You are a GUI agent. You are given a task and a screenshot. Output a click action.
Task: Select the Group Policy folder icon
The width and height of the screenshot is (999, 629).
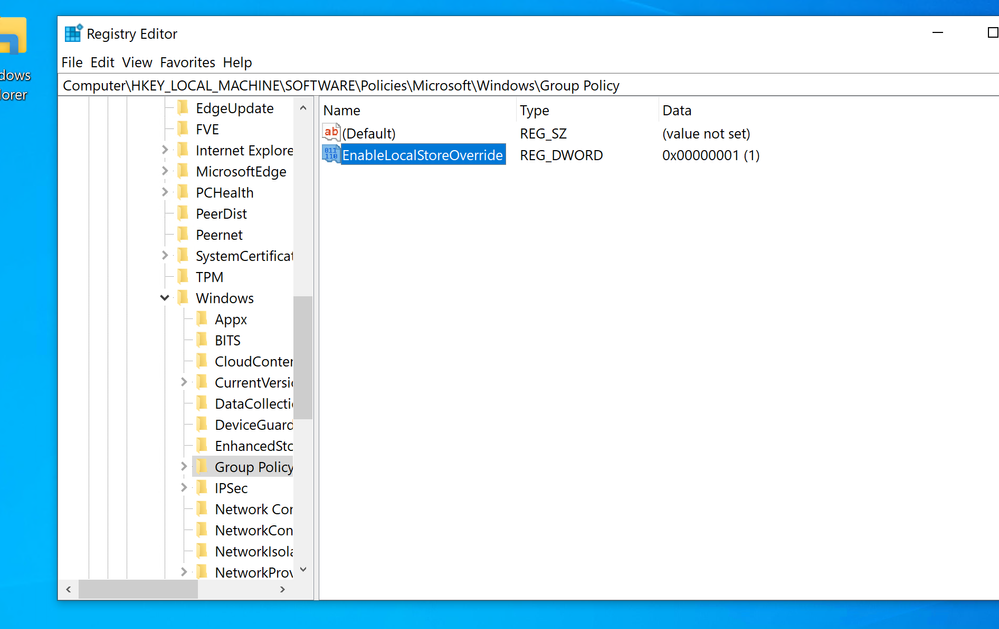point(202,466)
